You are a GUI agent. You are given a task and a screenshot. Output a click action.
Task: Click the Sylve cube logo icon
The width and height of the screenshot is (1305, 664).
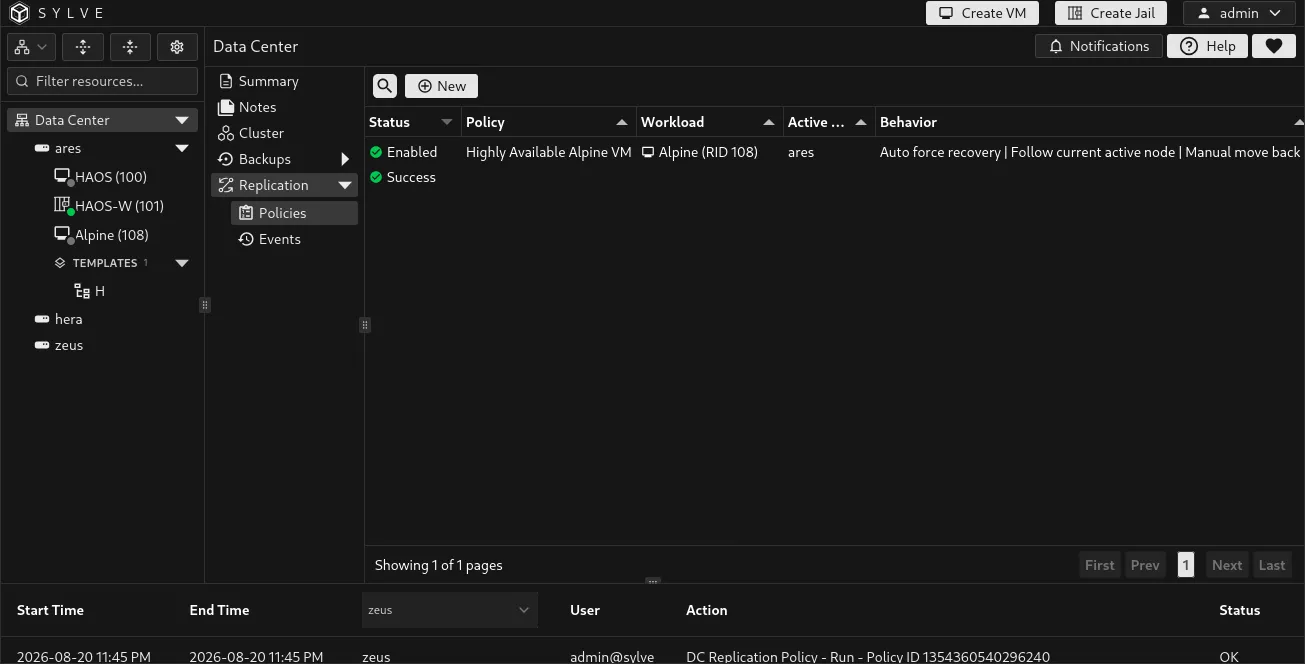click(20, 13)
